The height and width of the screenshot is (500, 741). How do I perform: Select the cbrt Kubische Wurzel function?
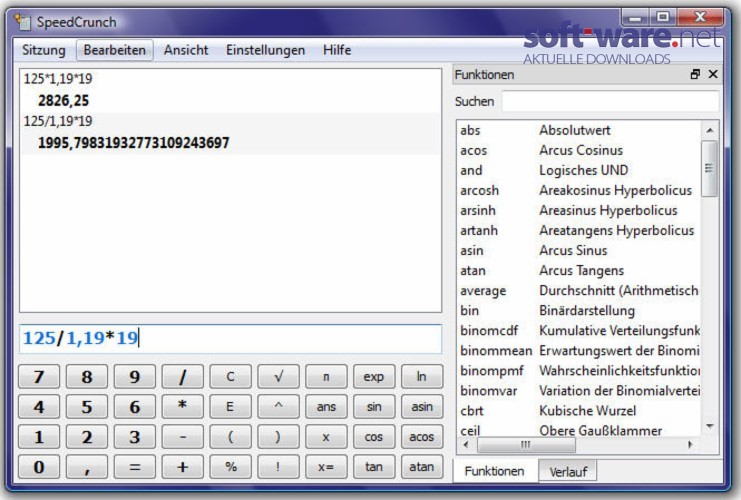[x=579, y=411]
